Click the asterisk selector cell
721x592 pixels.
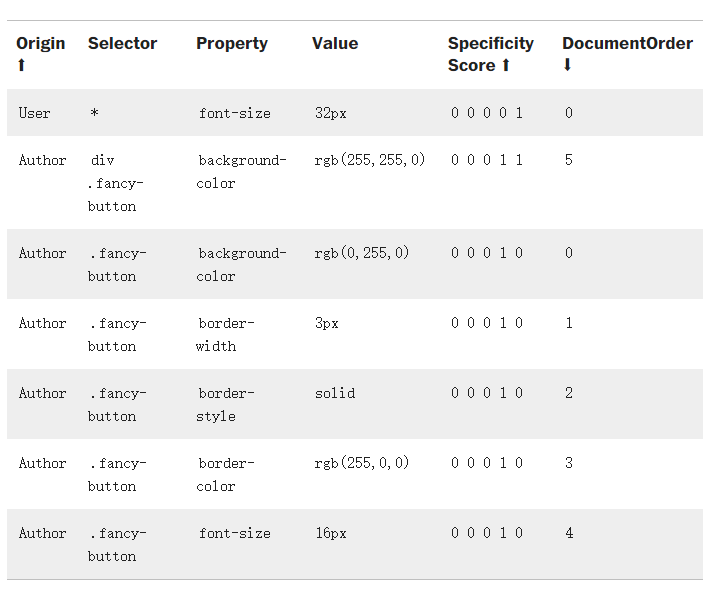(x=94, y=113)
